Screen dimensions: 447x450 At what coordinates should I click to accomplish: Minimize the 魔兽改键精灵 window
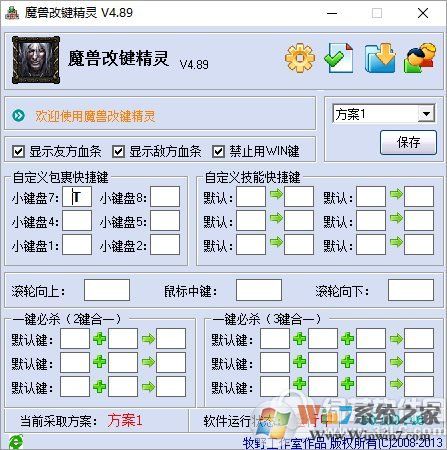[x=332, y=13]
